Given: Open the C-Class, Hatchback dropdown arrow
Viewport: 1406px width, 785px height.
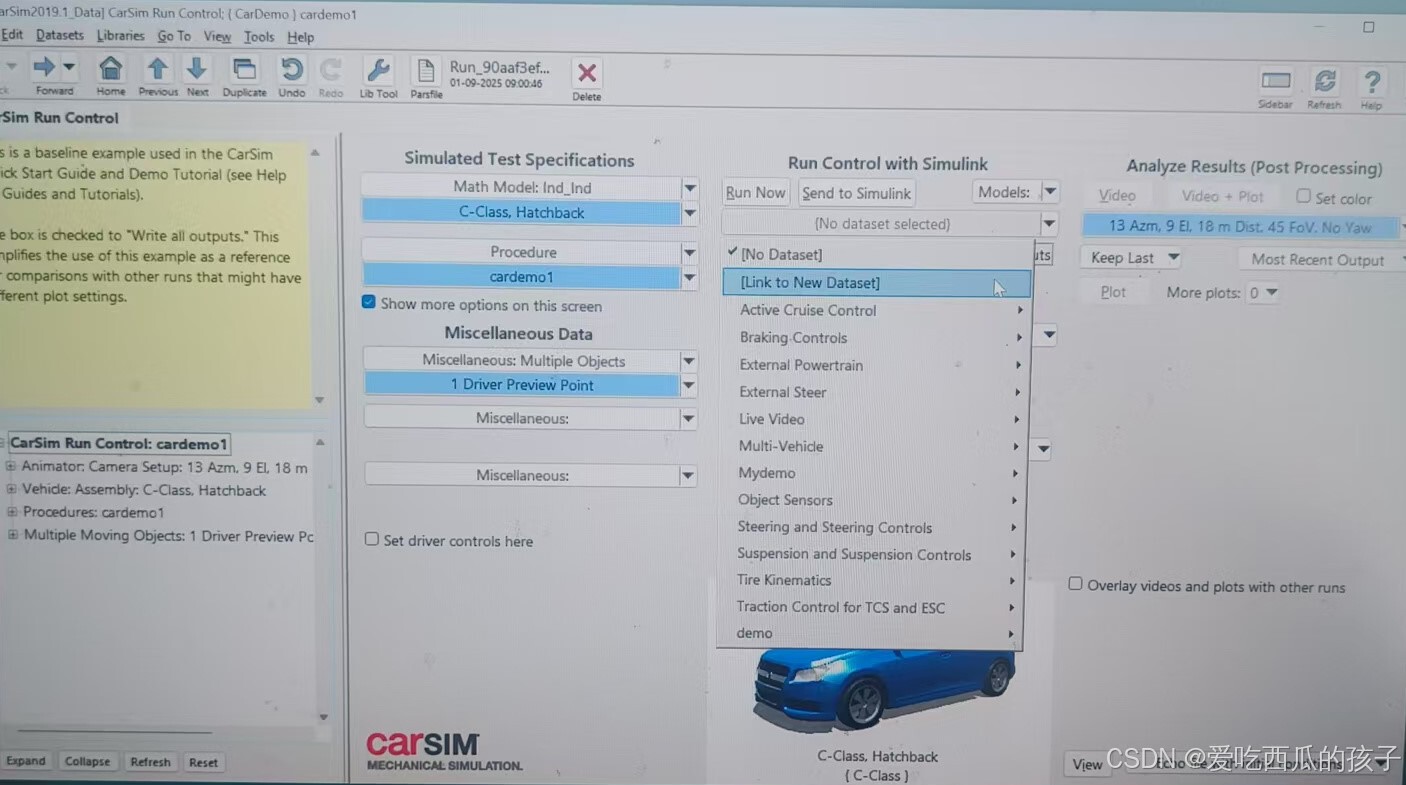Looking at the screenshot, I should coord(689,212).
